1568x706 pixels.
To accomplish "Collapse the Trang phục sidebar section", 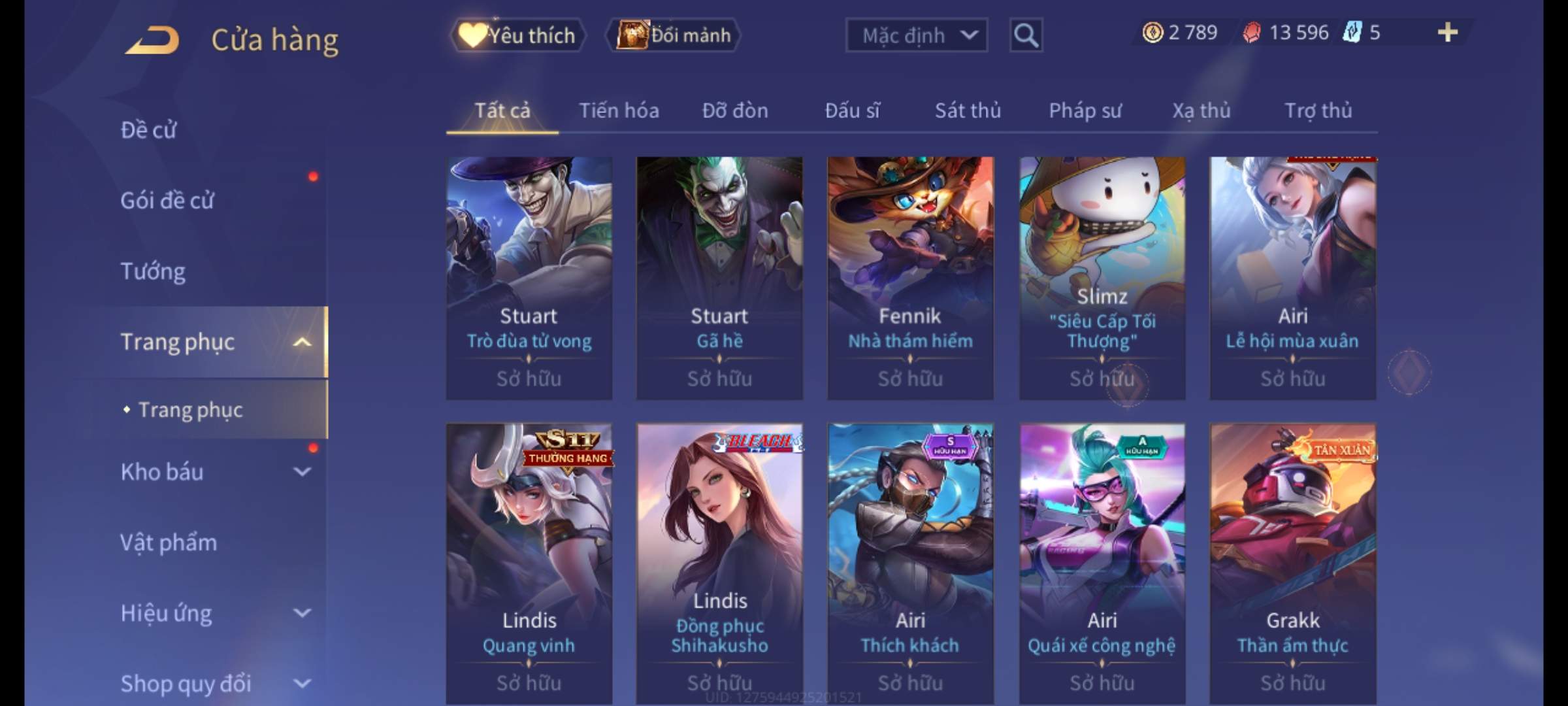I will (302, 342).
